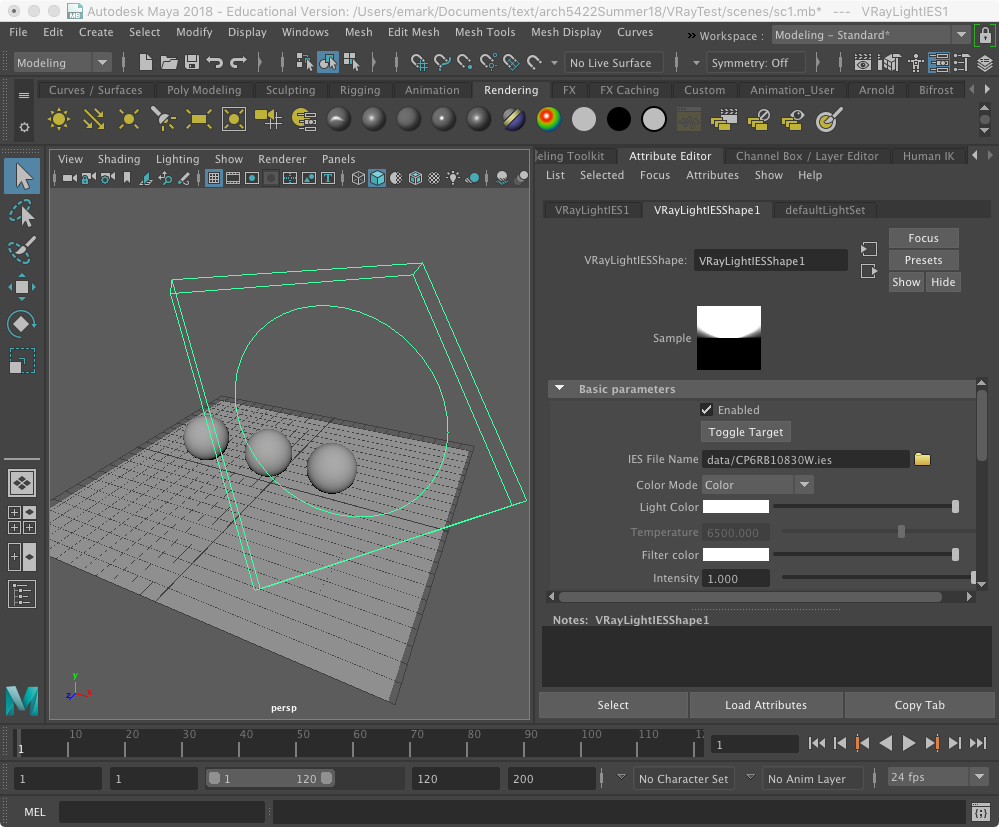Select the VRayLightIES1 node tab
Screen dimensions: 999x827
[x=592, y=210]
